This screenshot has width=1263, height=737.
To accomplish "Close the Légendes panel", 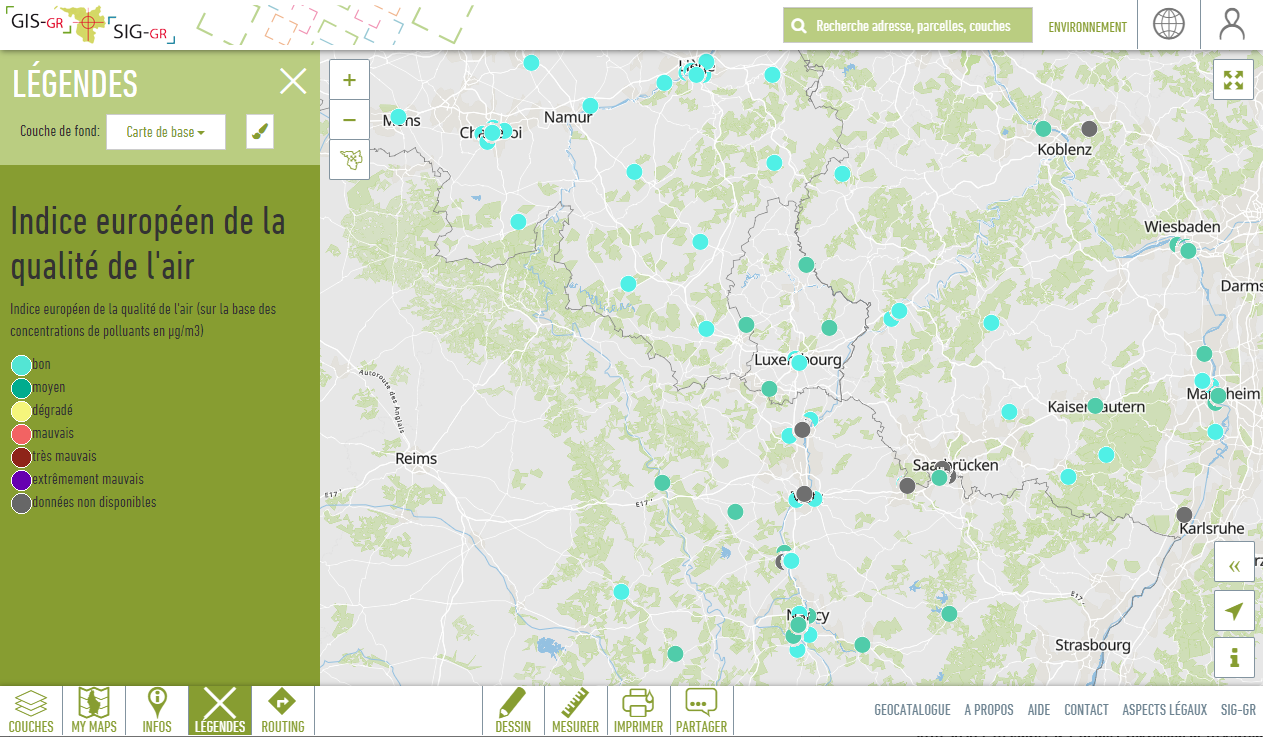I will click(x=293, y=82).
